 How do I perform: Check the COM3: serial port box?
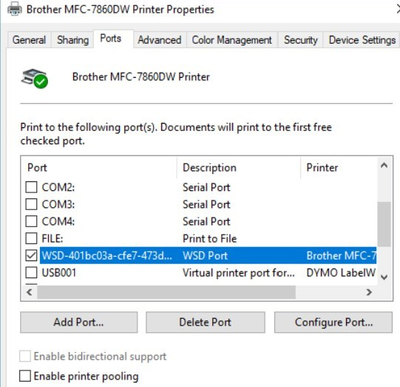(x=31, y=204)
